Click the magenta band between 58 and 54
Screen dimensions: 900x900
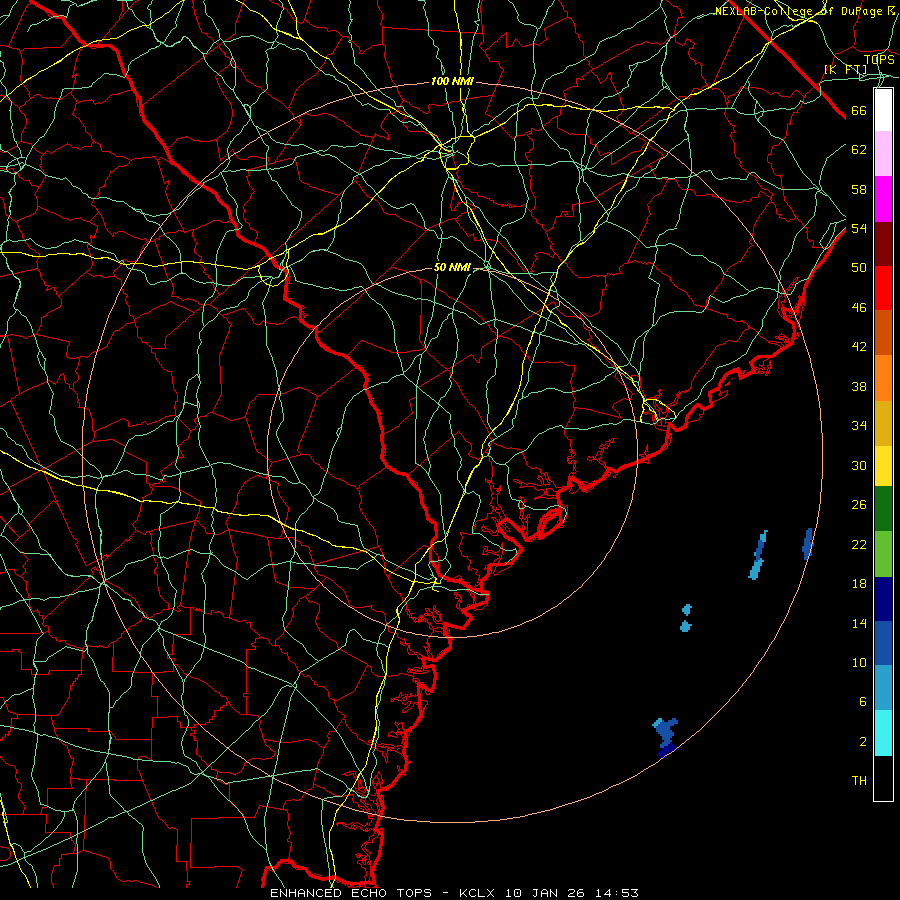pos(883,199)
